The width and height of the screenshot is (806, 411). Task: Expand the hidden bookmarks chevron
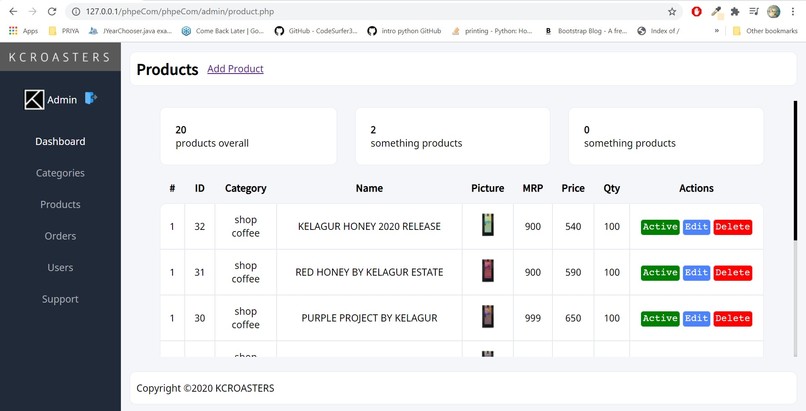[x=717, y=31]
